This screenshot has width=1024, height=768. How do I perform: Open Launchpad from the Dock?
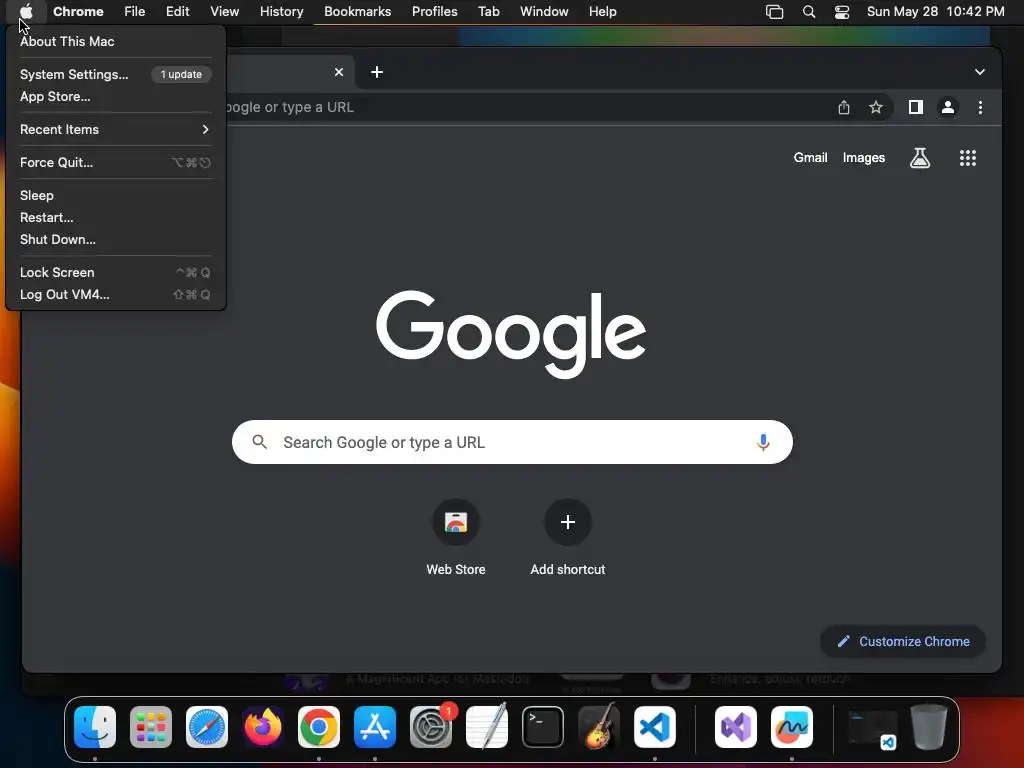(151, 727)
